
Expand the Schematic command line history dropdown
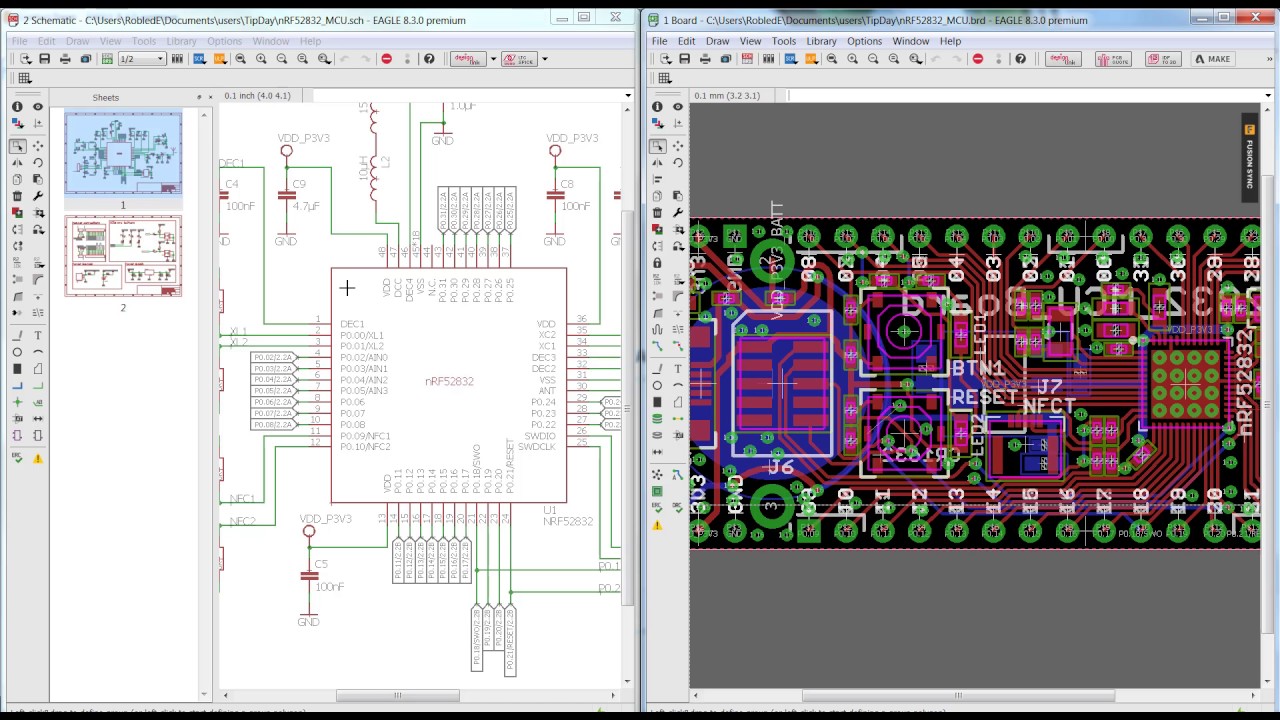coord(627,96)
